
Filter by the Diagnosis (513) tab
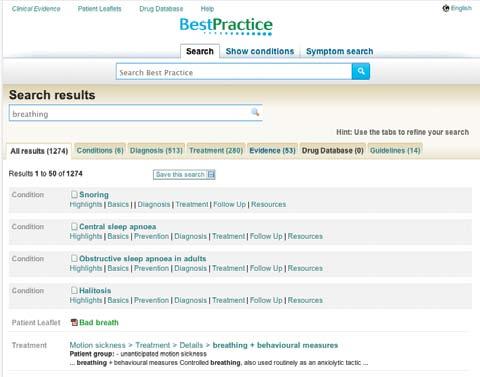tap(156, 150)
